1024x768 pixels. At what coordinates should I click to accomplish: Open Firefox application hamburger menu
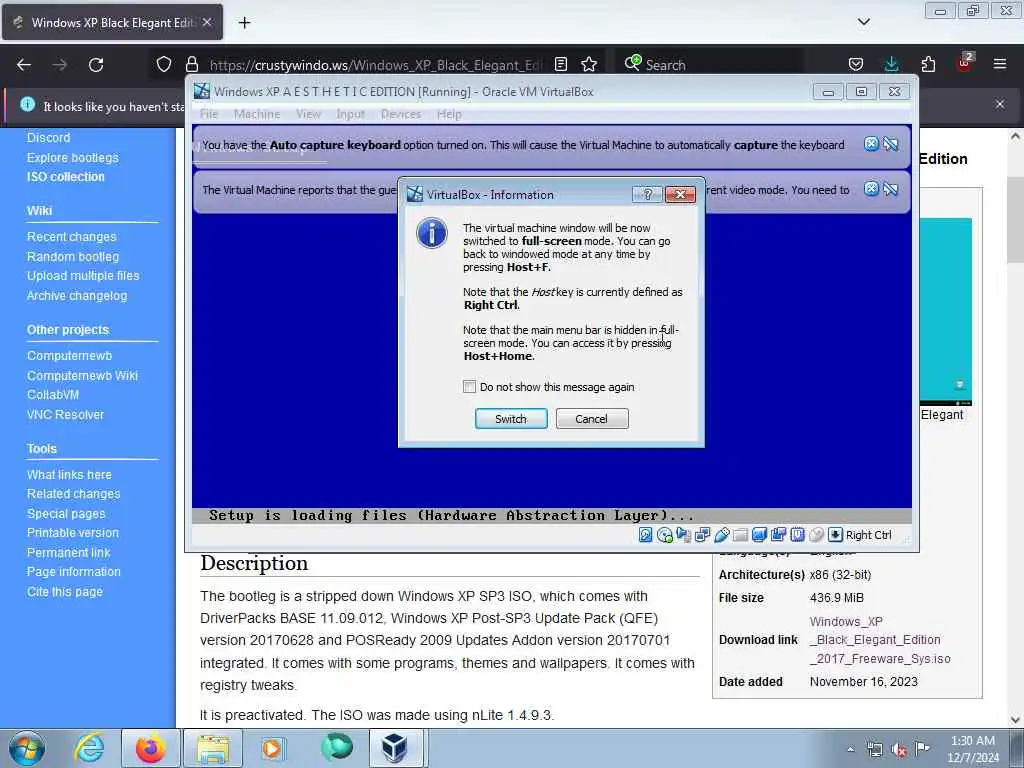pyautogui.click(x=999, y=64)
